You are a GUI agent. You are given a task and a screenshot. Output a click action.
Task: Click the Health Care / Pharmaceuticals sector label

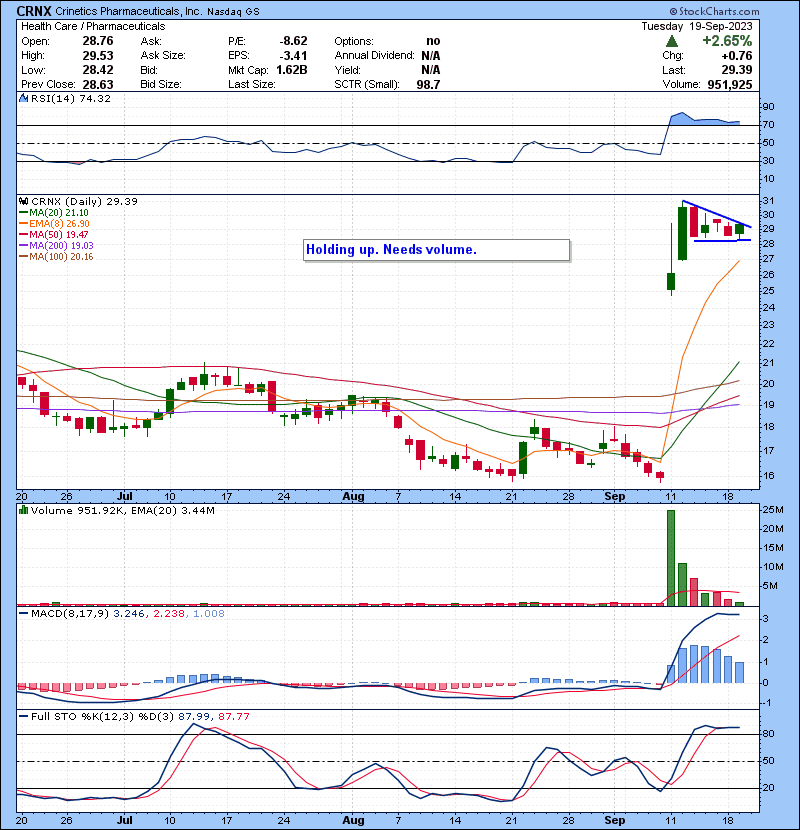pos(93,26)
